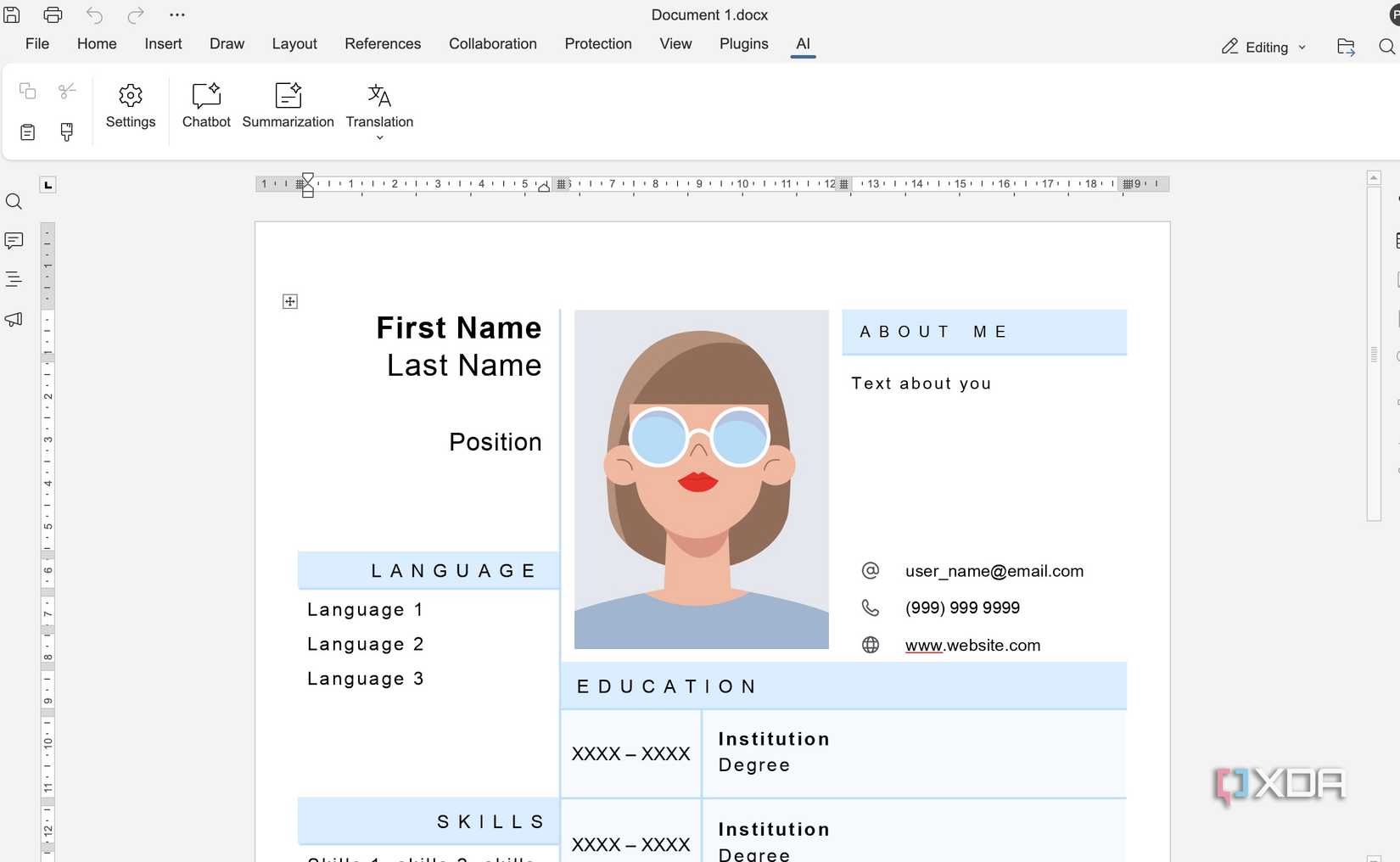Viewport: 1400px width, 862px height.
Task: Click the vertical scrollbar thumb
Action: click(x=1374, y=354)
